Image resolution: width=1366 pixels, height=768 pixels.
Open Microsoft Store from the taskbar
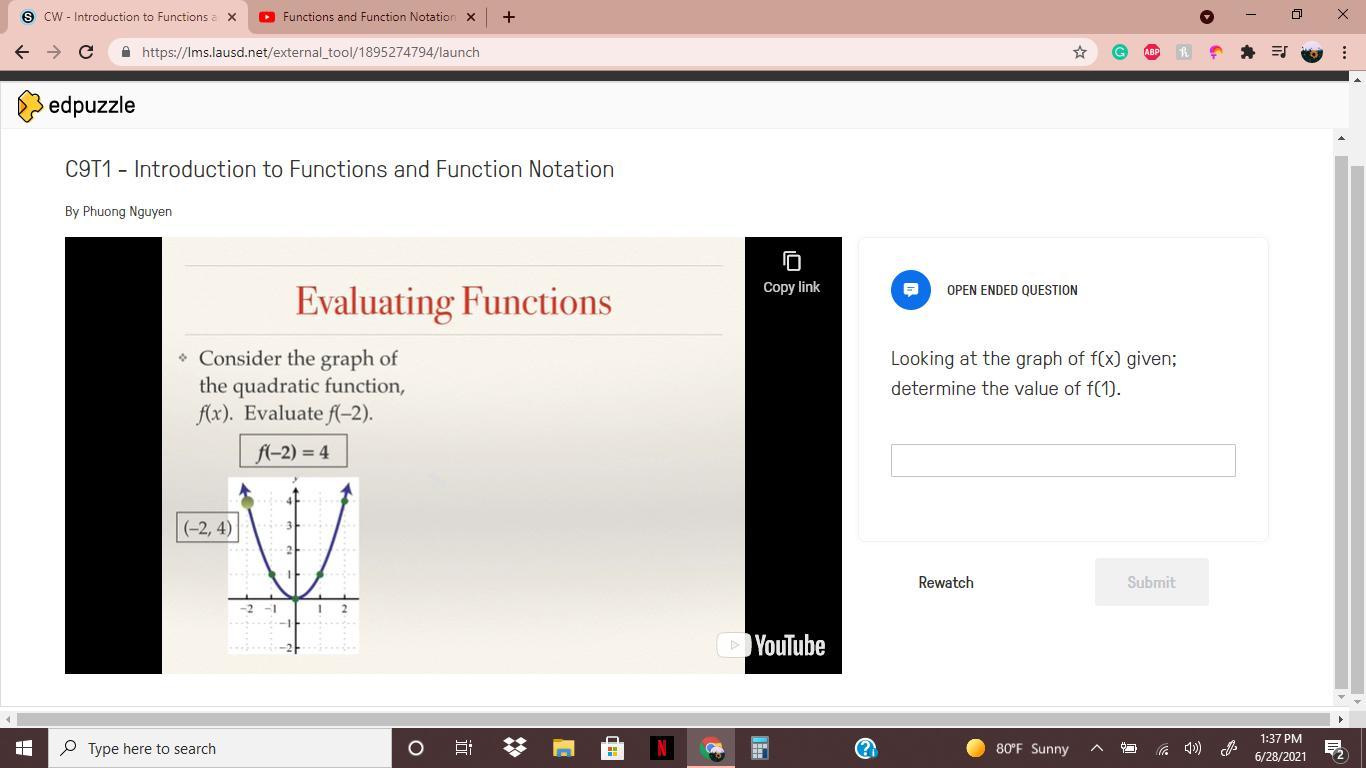click(x=613, y=748)
